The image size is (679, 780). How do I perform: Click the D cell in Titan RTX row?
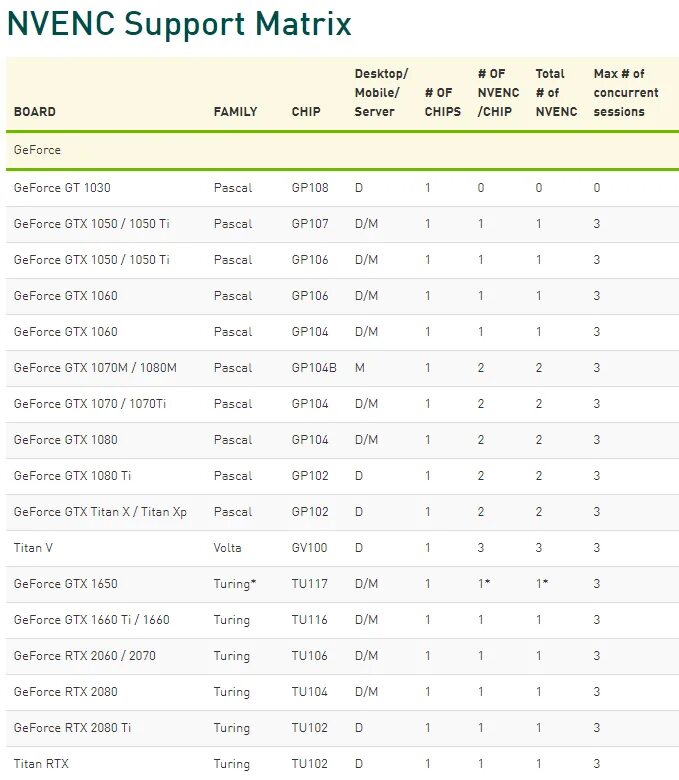359,764
